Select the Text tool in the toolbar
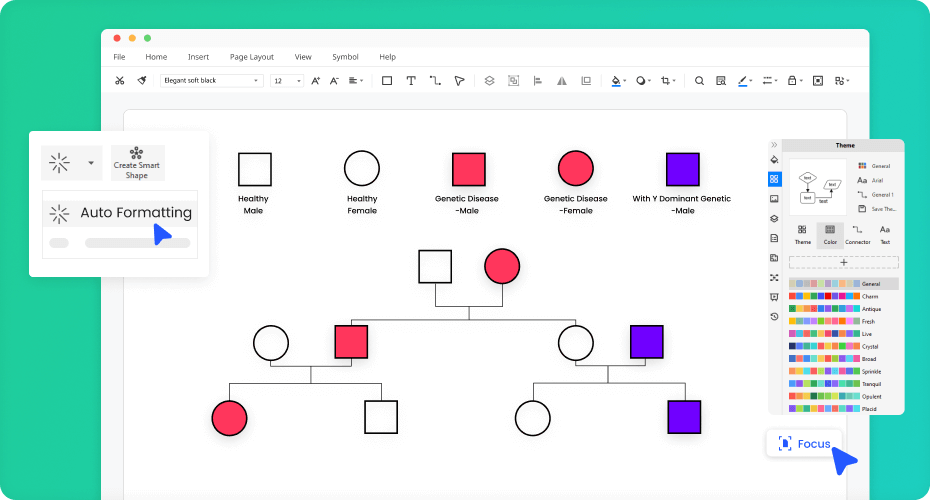Viewport: 930px width, 500px height. click(410, 81)
